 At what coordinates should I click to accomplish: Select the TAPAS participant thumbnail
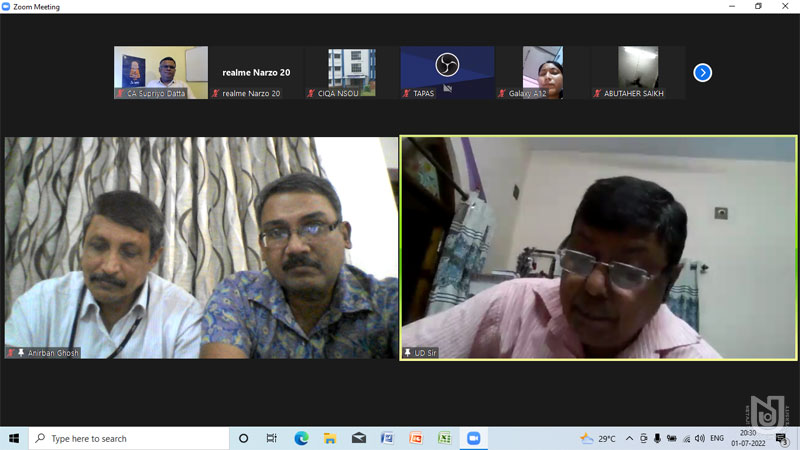(x=447, y=72)
